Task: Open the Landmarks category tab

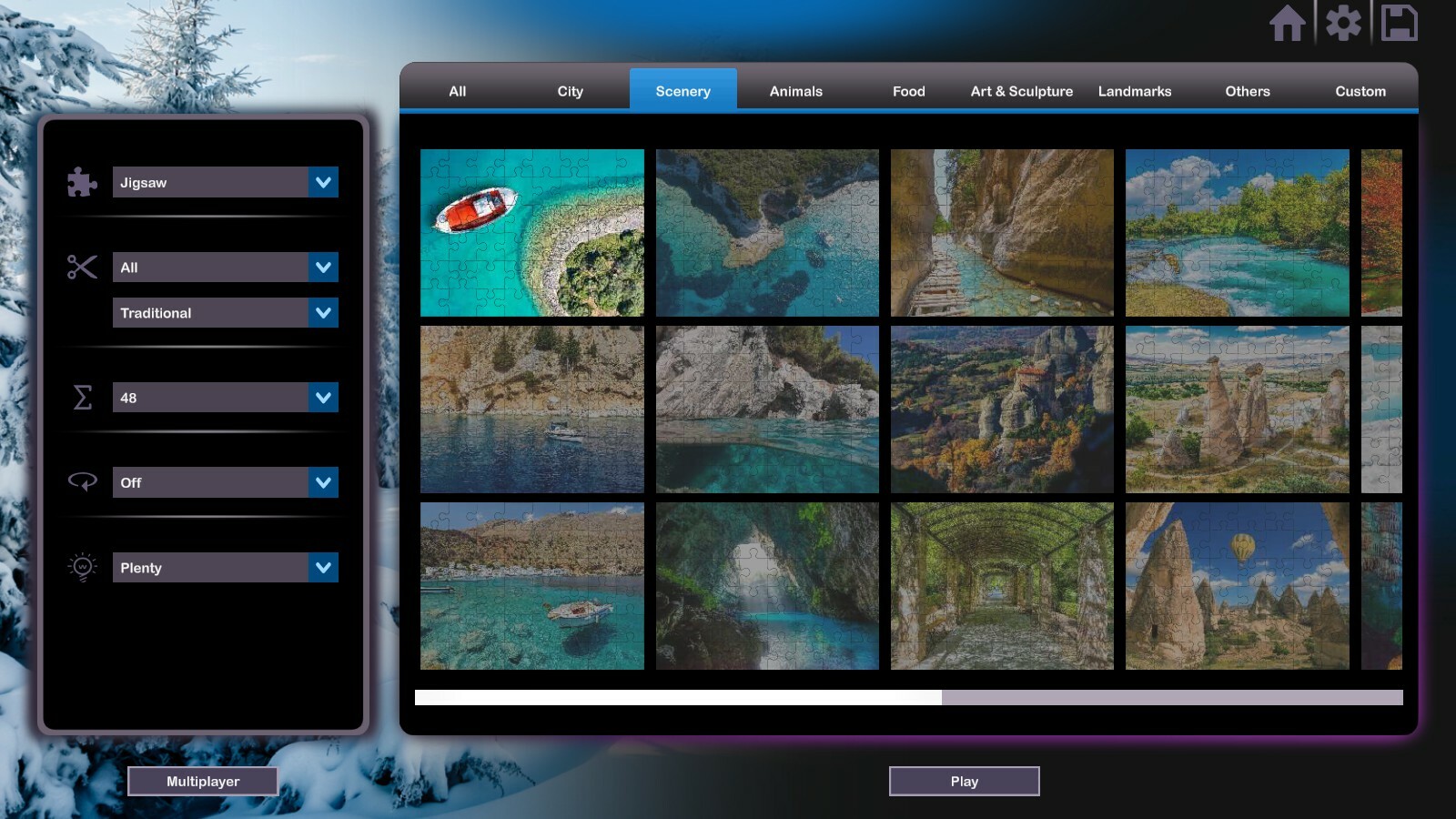Action: point(1135,91)
